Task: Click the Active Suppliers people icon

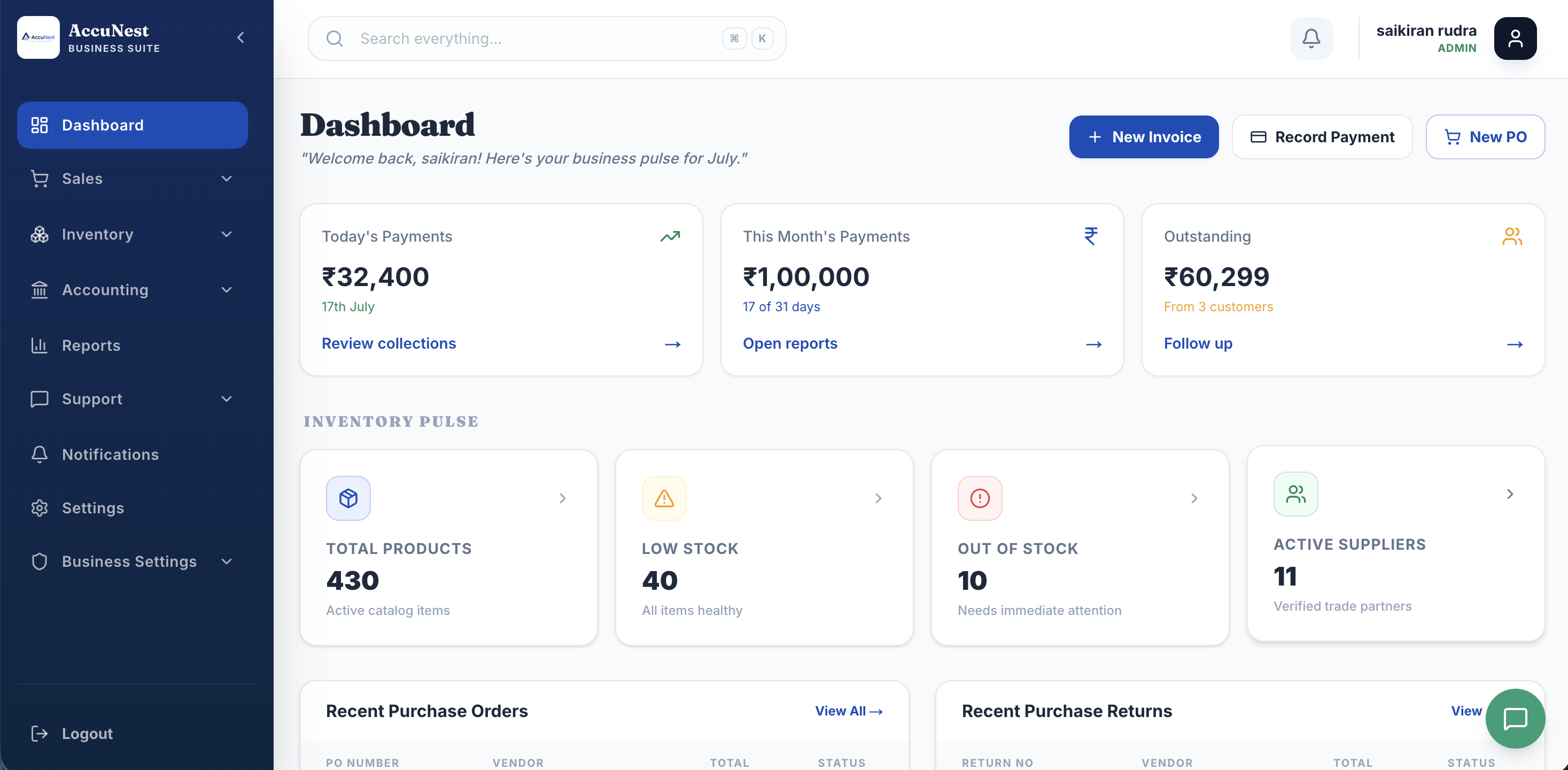Action: (x=1296, y=494)
